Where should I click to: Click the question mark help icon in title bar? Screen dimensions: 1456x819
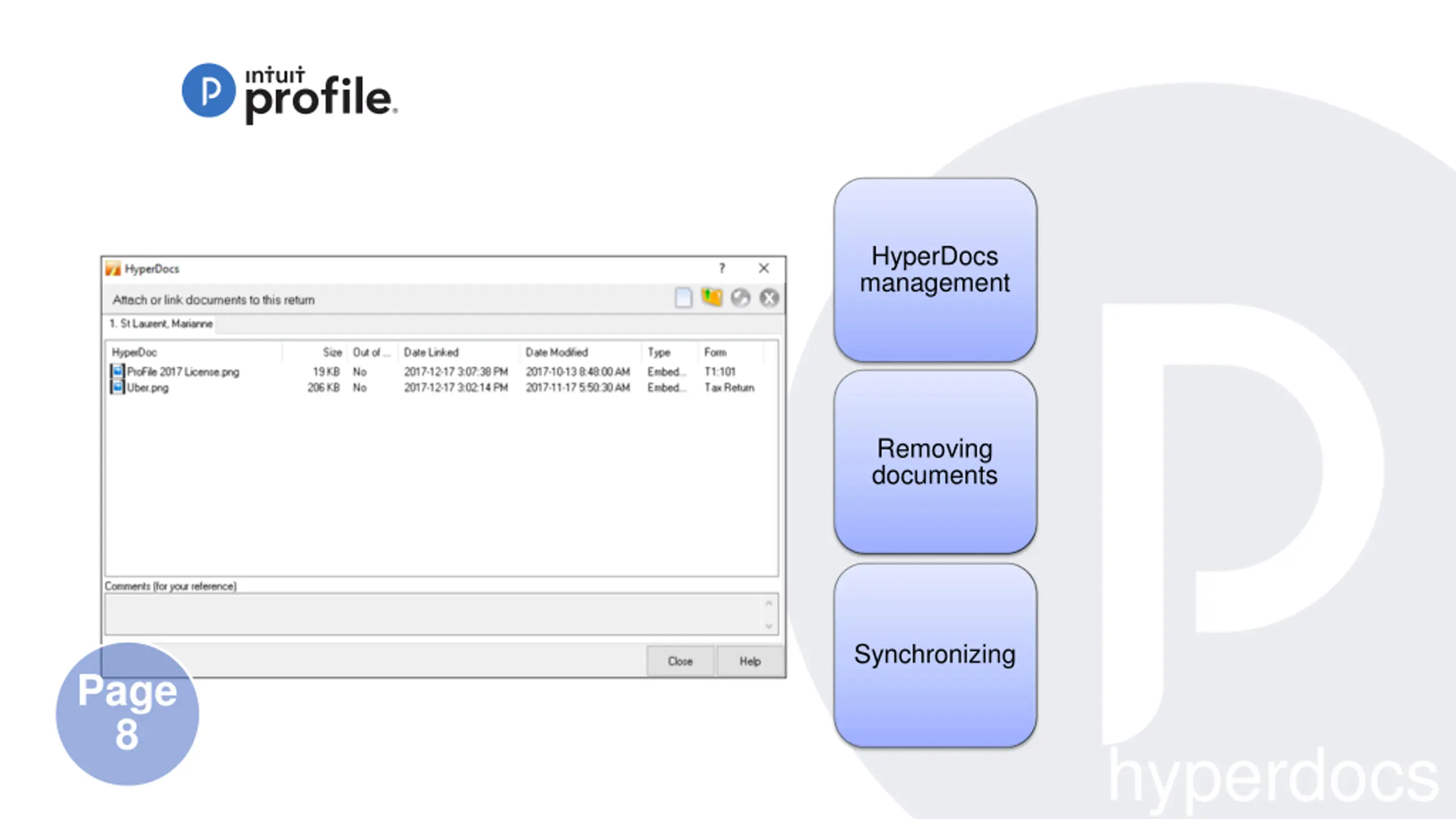722,268
